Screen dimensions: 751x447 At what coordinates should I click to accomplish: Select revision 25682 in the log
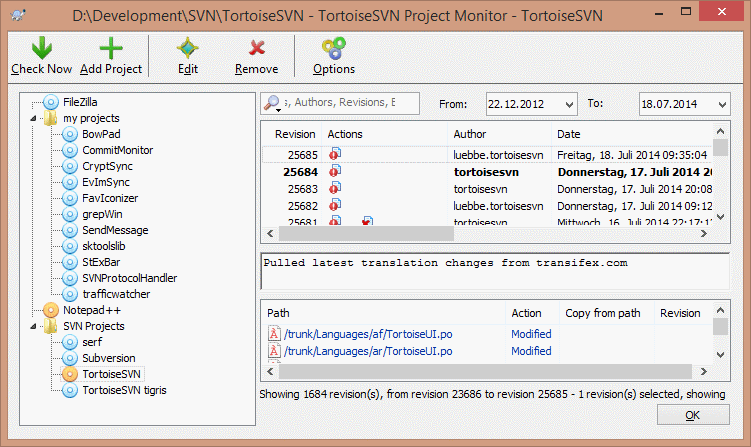coord(488,206)
